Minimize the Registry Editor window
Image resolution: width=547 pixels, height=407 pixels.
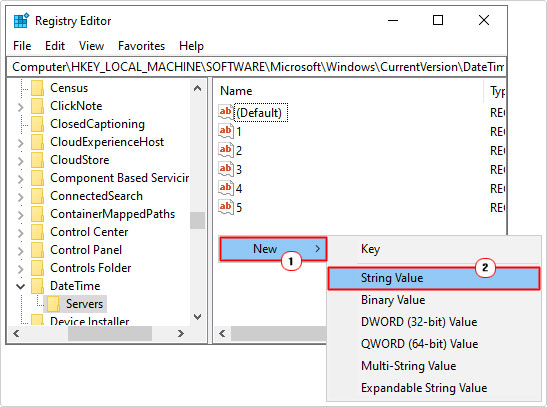coord(393,21)
